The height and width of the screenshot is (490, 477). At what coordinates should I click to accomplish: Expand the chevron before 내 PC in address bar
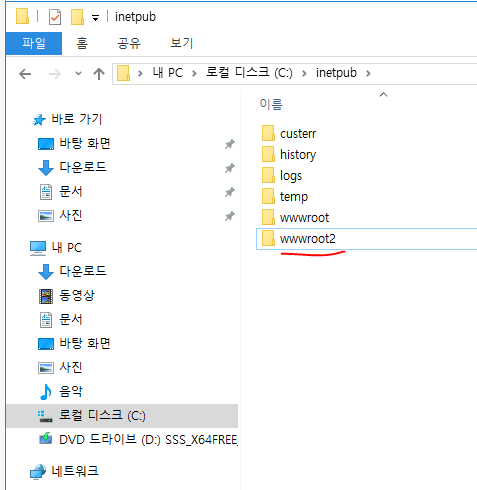coord(140,73)
